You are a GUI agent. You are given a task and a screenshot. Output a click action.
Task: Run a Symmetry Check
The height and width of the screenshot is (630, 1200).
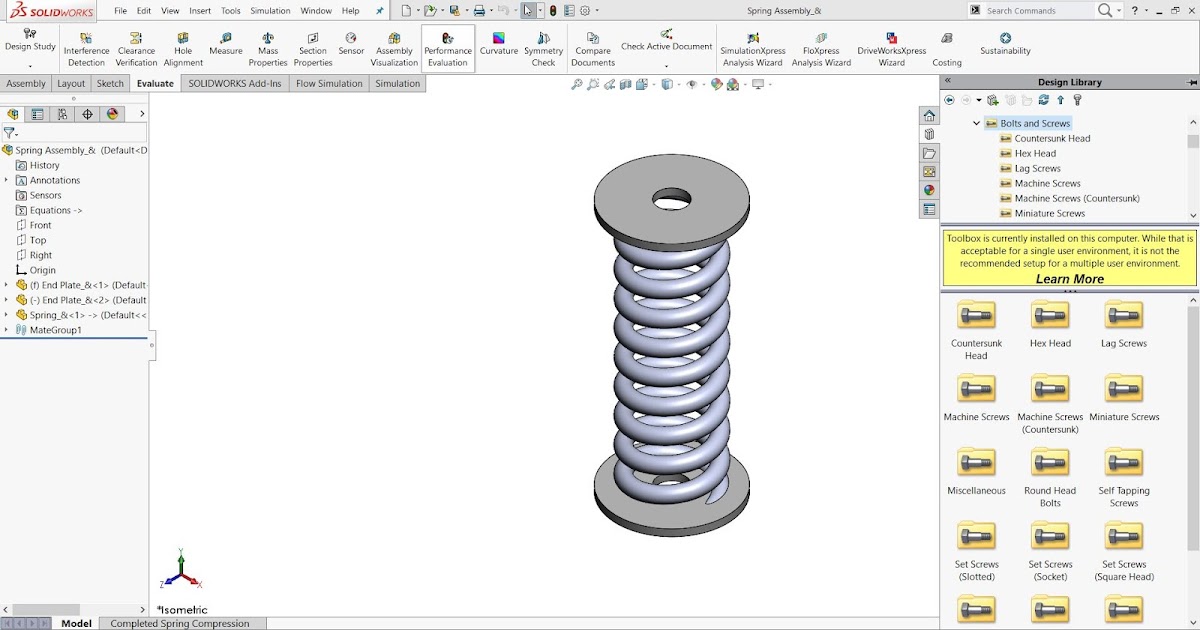(543, 46)
